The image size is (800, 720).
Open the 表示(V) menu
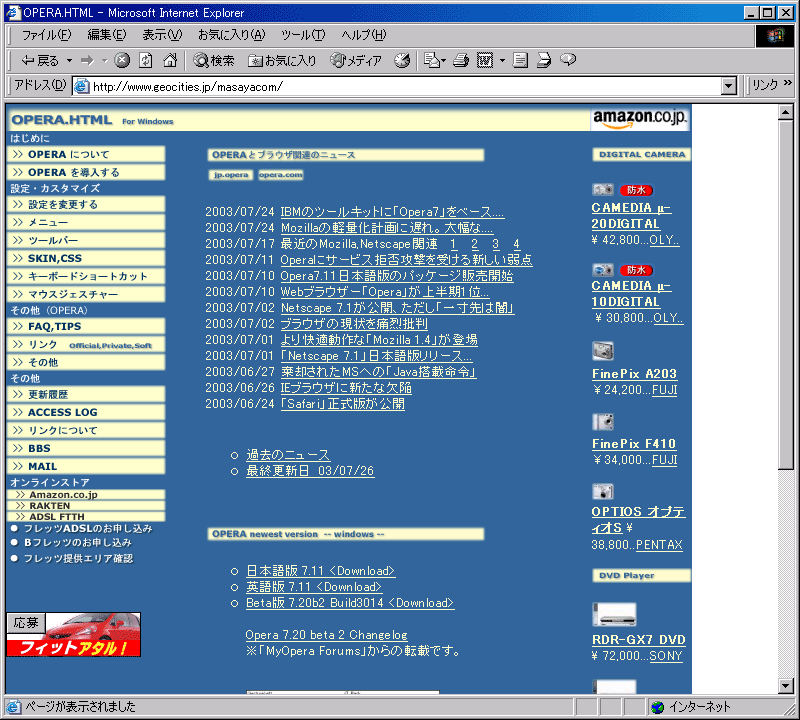[x=162, y=35]
